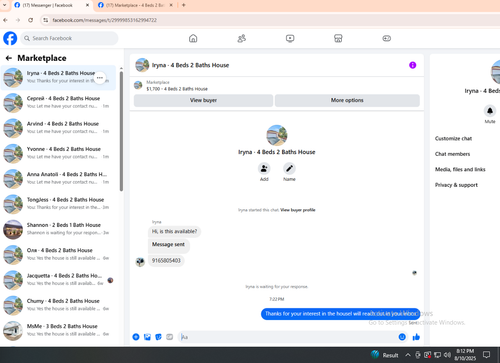Open Оля - 4 Beds 2 Baths House chat
500x363 pixels.
pyautogui.click(x=58, y=255)
